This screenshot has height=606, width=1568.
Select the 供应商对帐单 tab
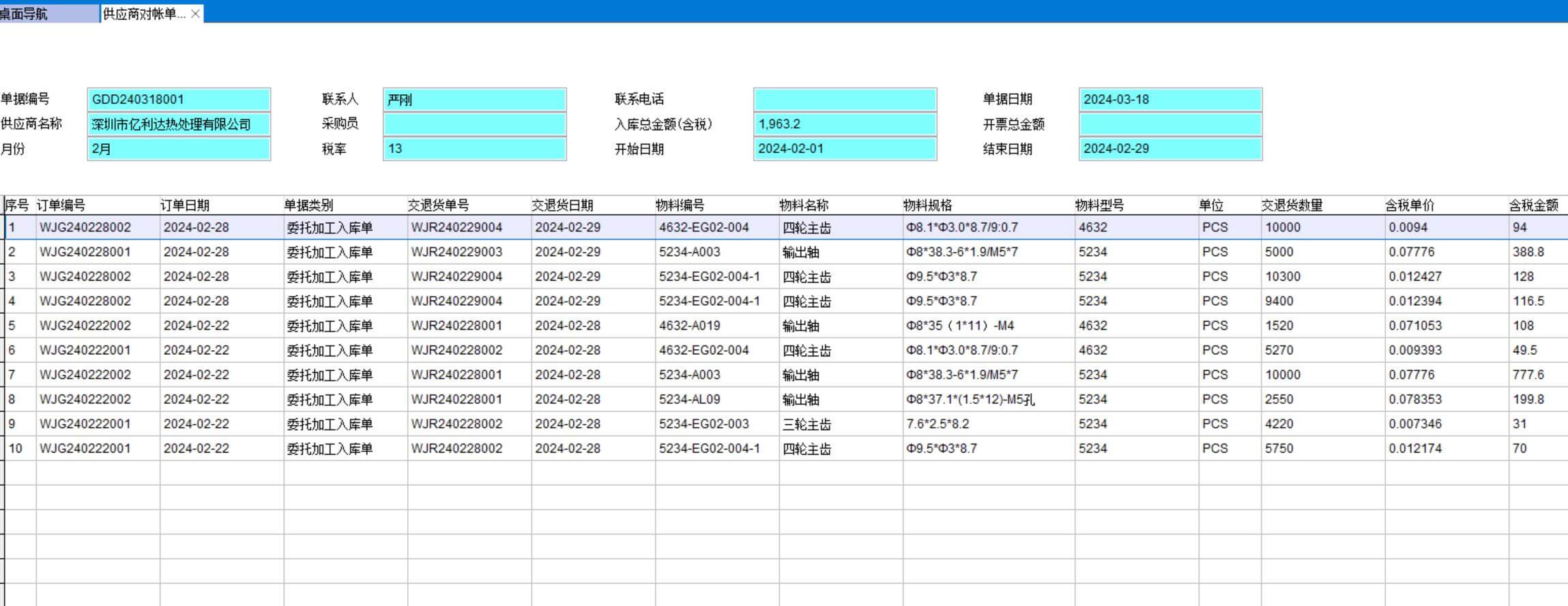pyautogui.click(x=143, y=14)
